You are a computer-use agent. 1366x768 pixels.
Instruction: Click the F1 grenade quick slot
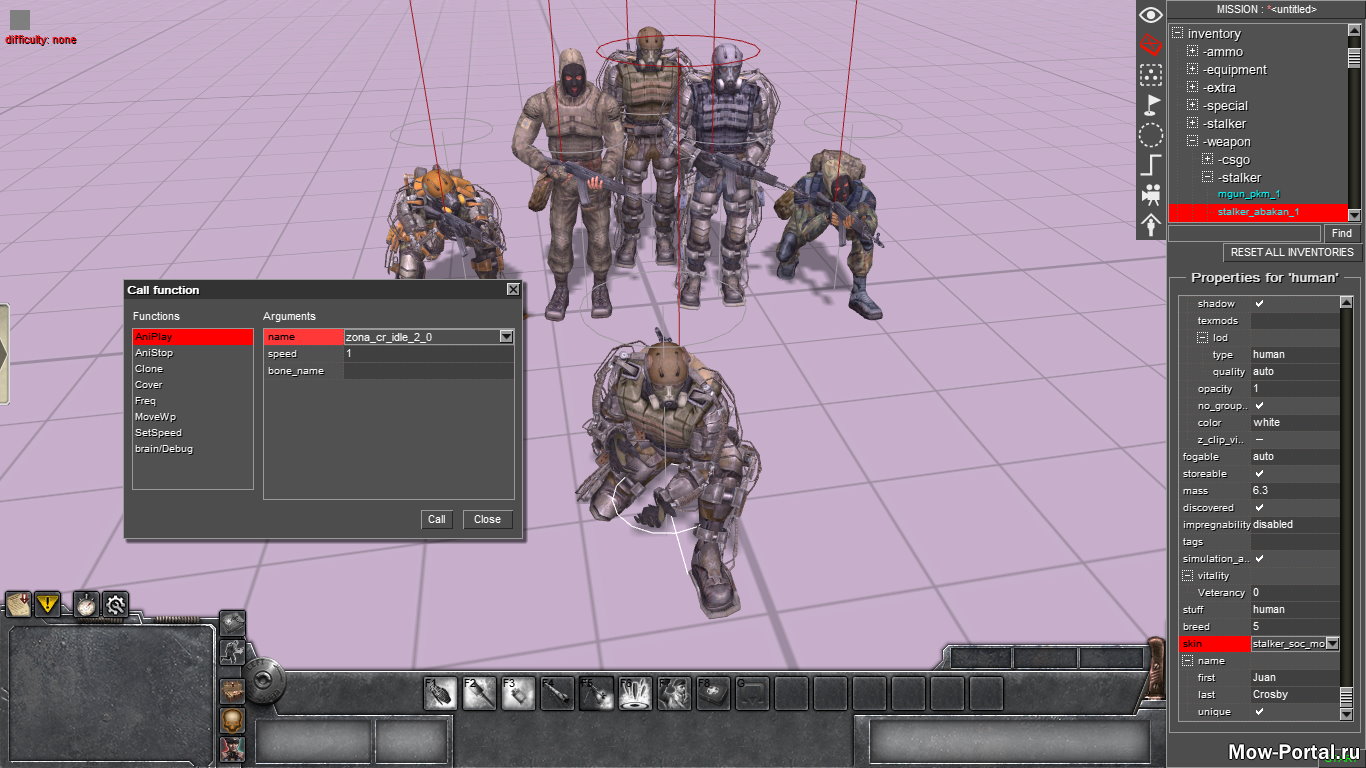pos(440,694)
